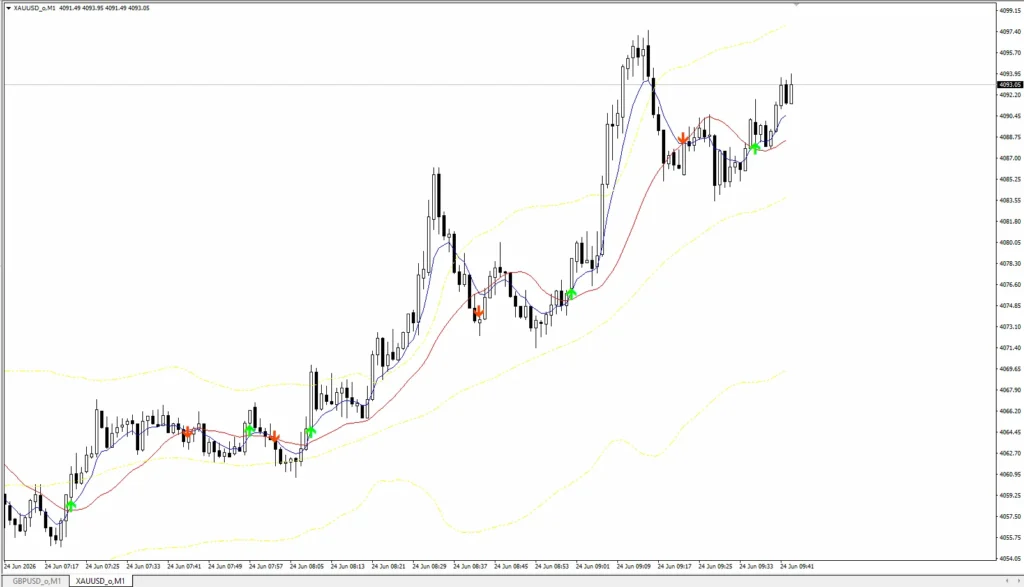Click the green up arrow signal near 09:33
The height and width of the screenshot is (587, 1024).
click(755, 148)
